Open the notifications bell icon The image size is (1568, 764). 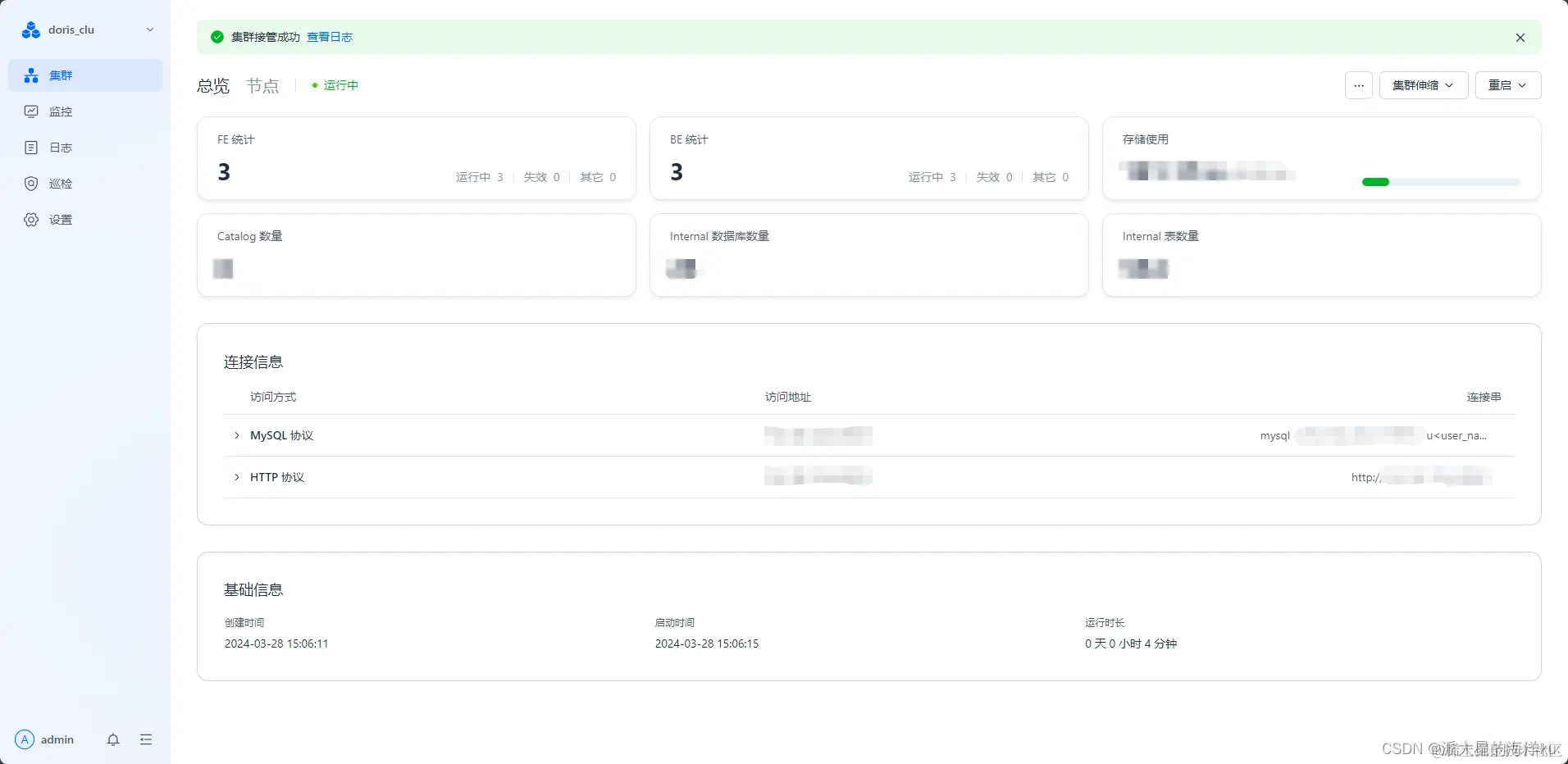[x=113, y=739]
